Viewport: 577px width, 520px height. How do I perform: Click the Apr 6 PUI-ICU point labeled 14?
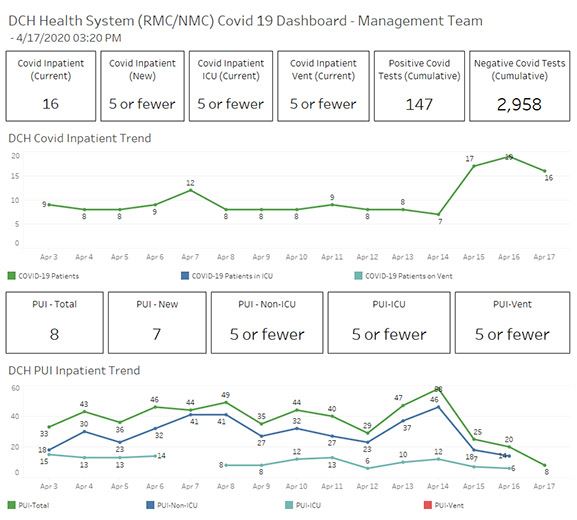[155, 456]
